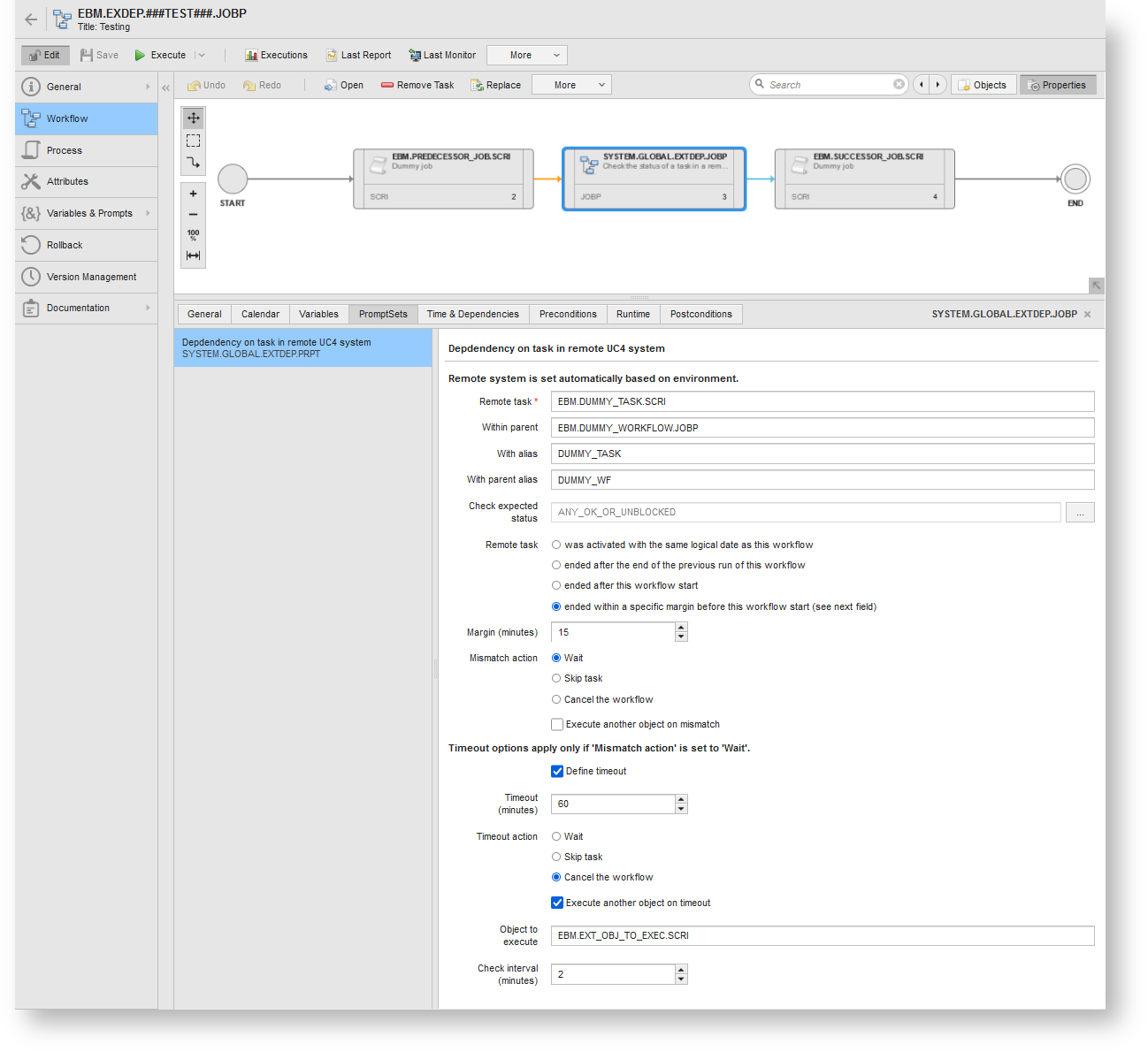Reset zoom to 100 percent
The image size is (1148, 1052).
point(193,235)
